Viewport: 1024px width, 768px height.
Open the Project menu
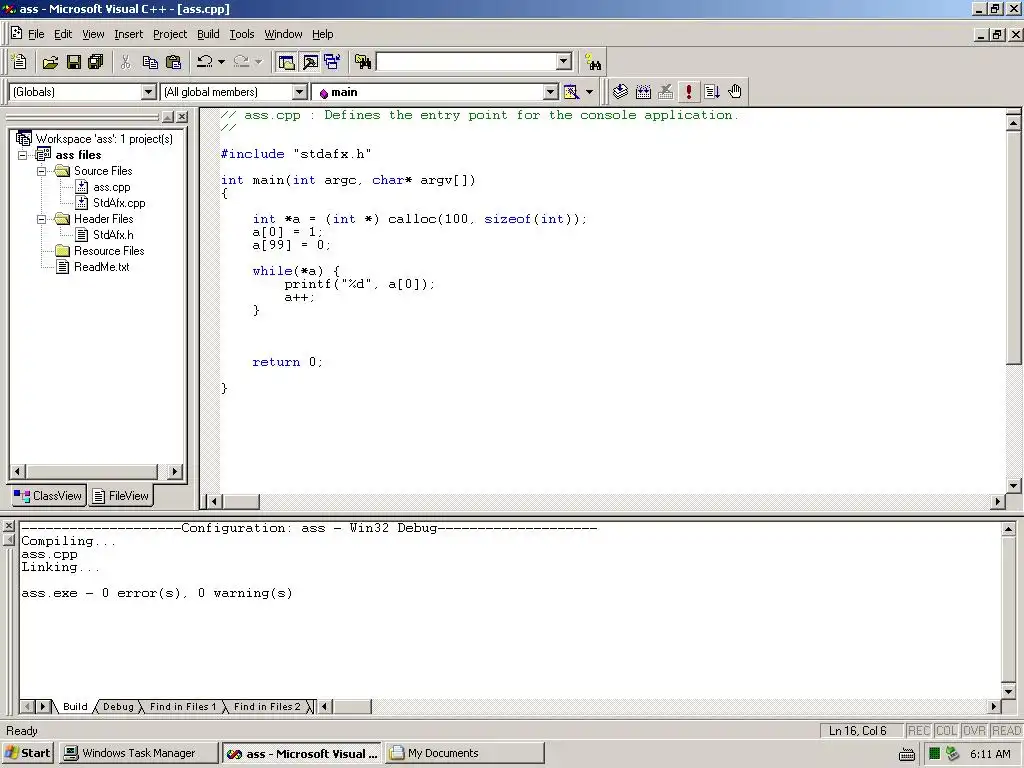[170, 34]
